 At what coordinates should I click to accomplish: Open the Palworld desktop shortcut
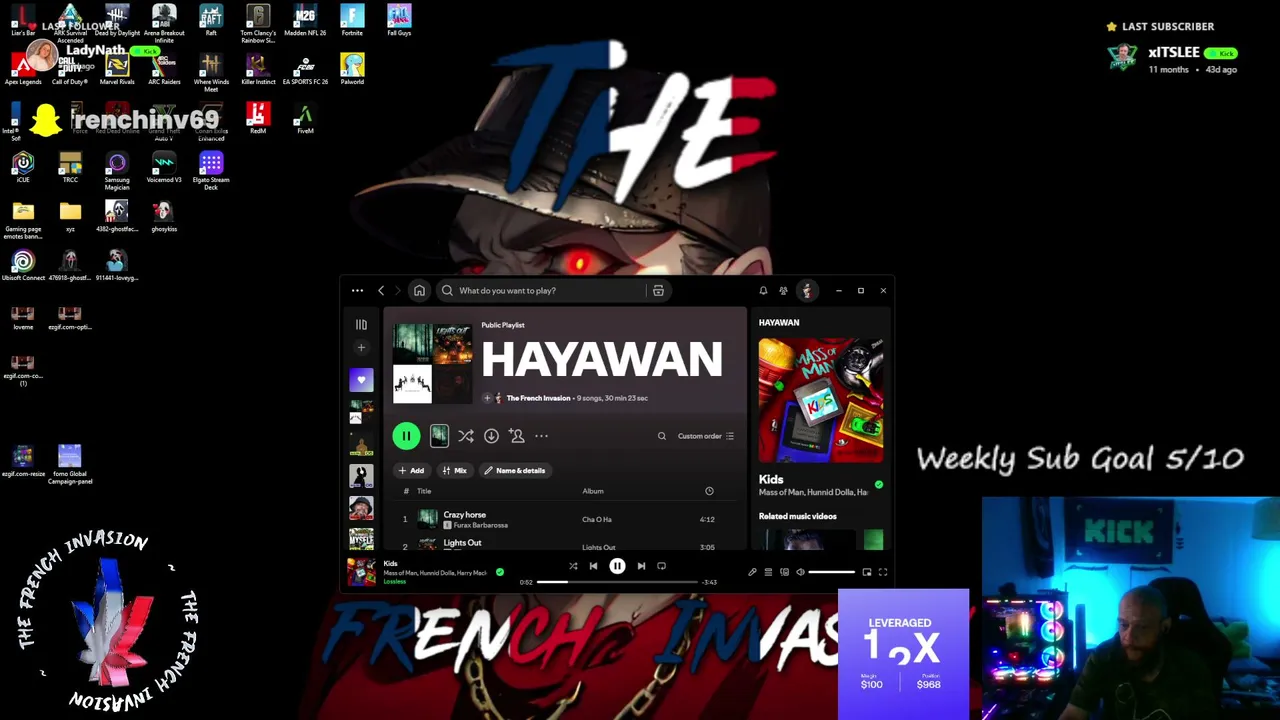click(352, 70)
